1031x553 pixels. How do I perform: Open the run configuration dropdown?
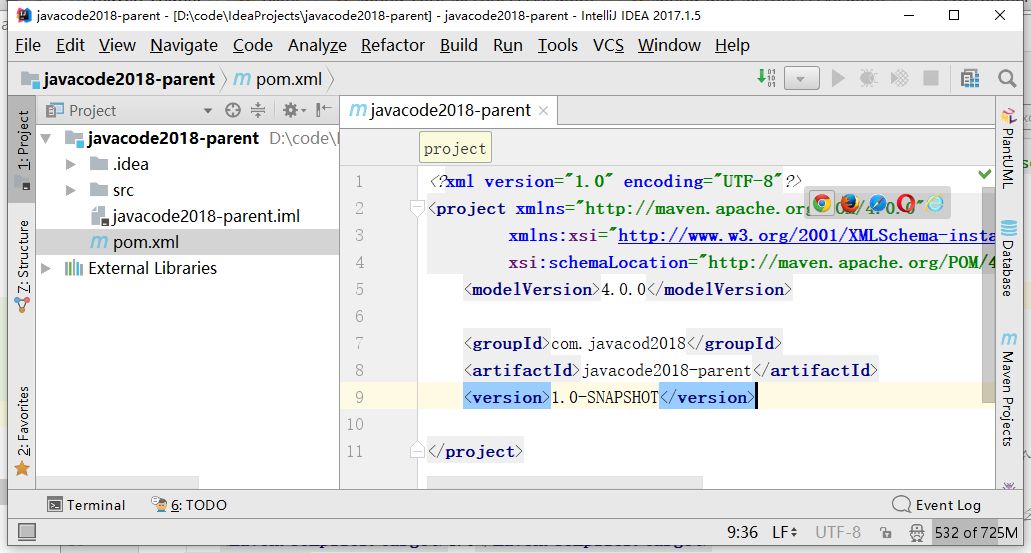801,78
